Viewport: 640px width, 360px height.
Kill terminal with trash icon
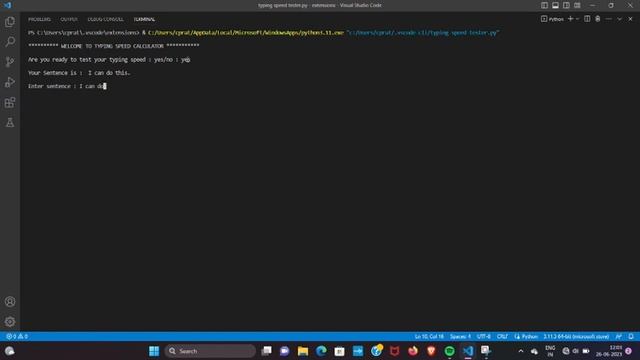tap(598, 19)
